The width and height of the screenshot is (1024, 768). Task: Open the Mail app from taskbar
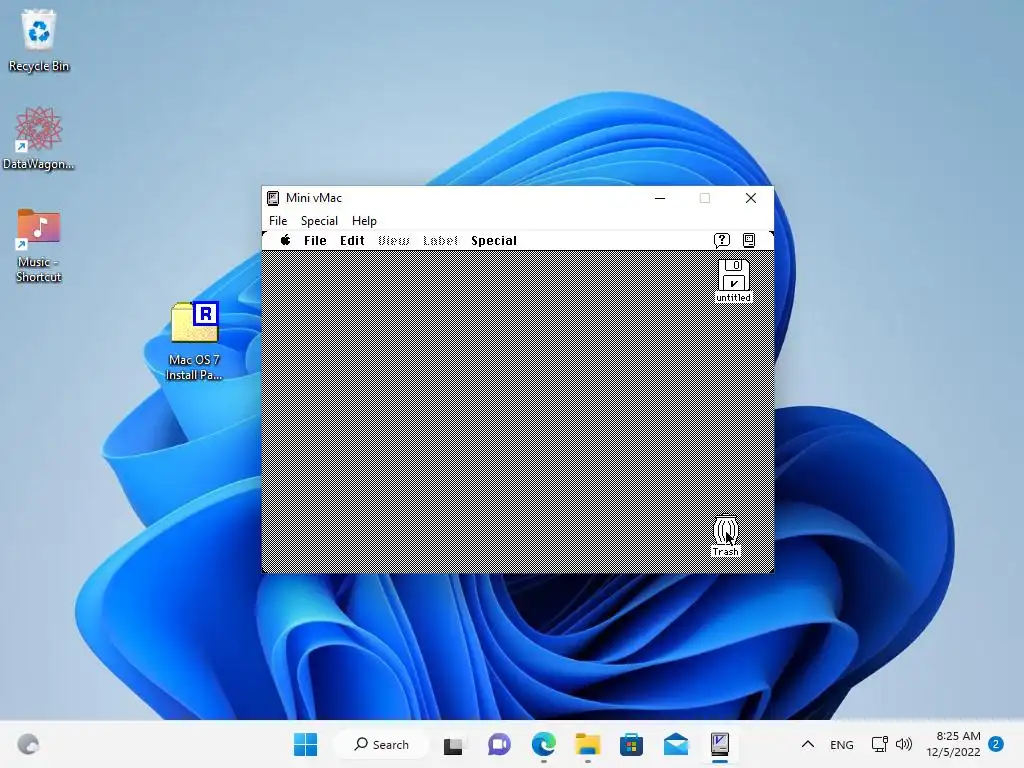(x=676, y=744)
